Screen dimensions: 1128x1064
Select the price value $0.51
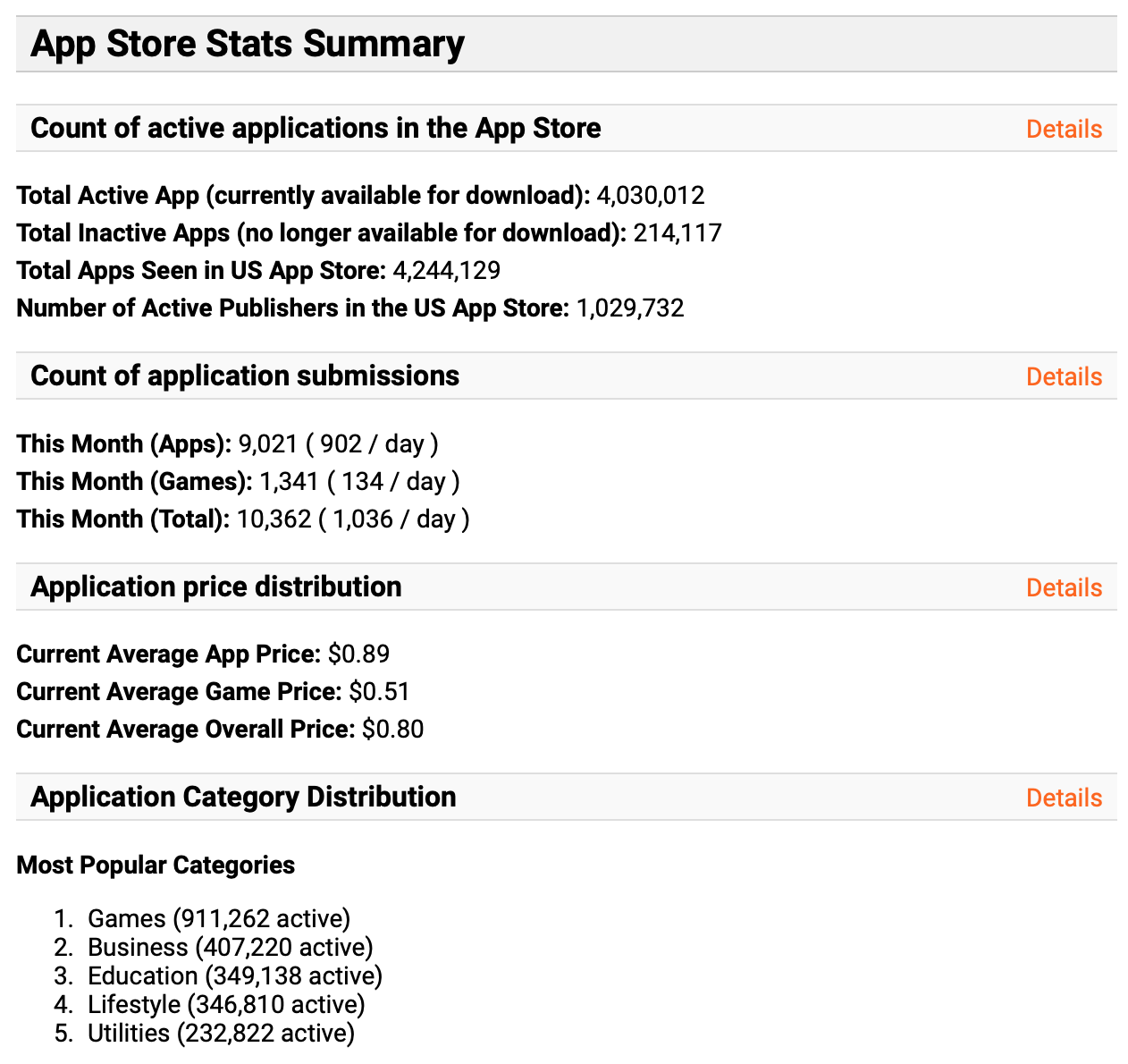(380, 692)
